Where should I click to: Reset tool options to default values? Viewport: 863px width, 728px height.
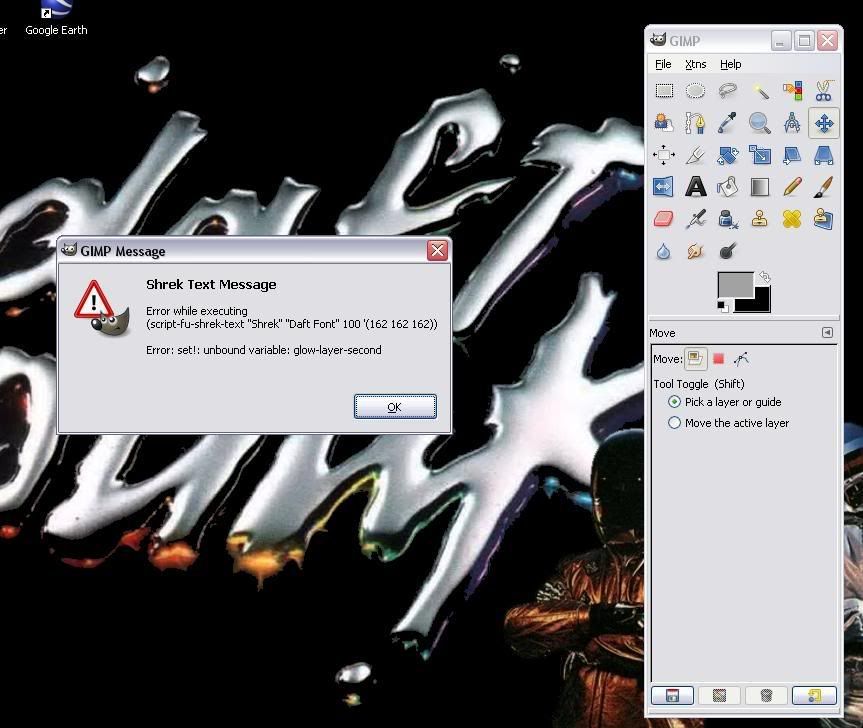[814, 696]
